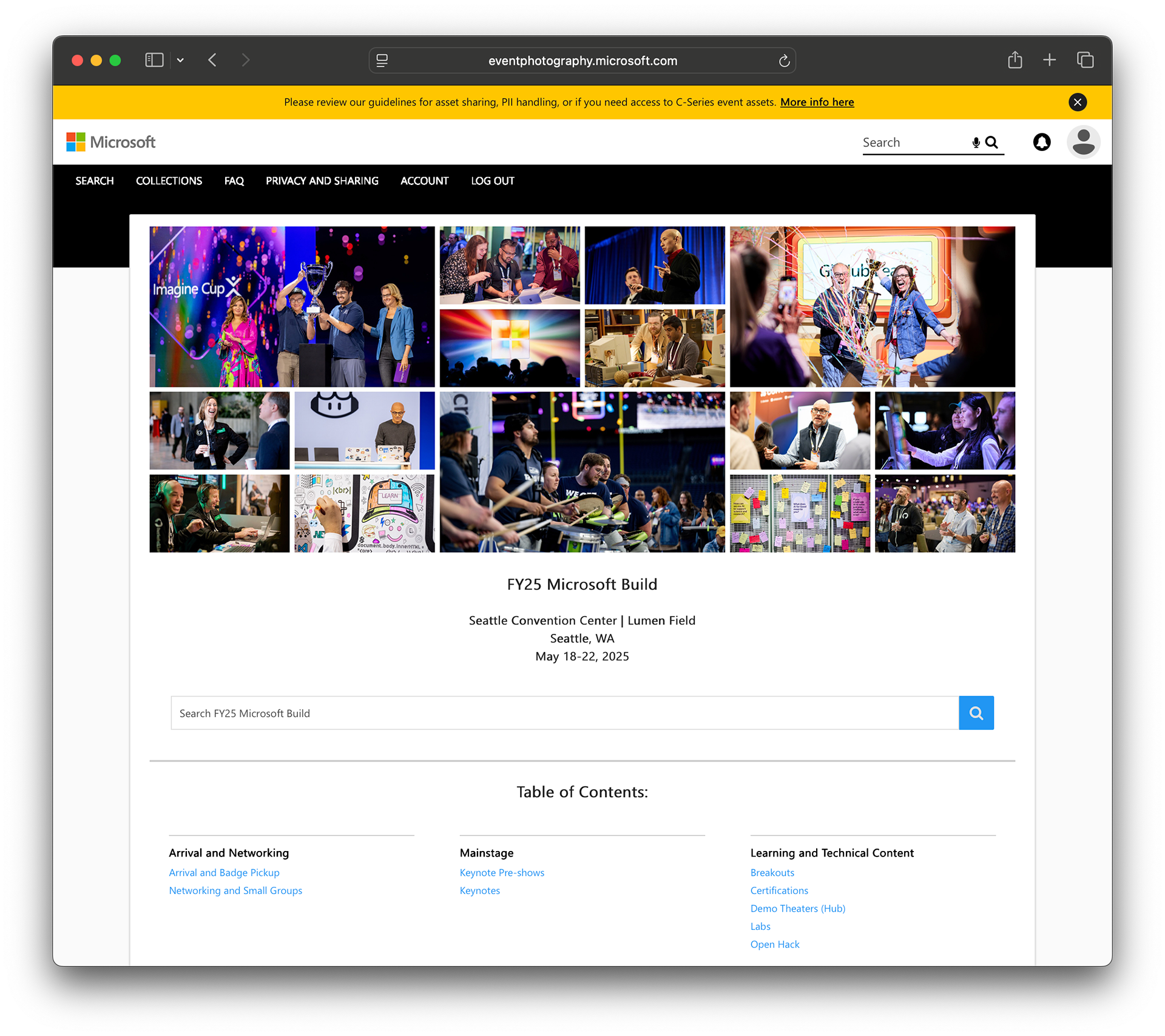The height and width of the screenshot is (1036, 1165).
Task: Open the Imagine Cup trophy photo
Action: point(292,307)
